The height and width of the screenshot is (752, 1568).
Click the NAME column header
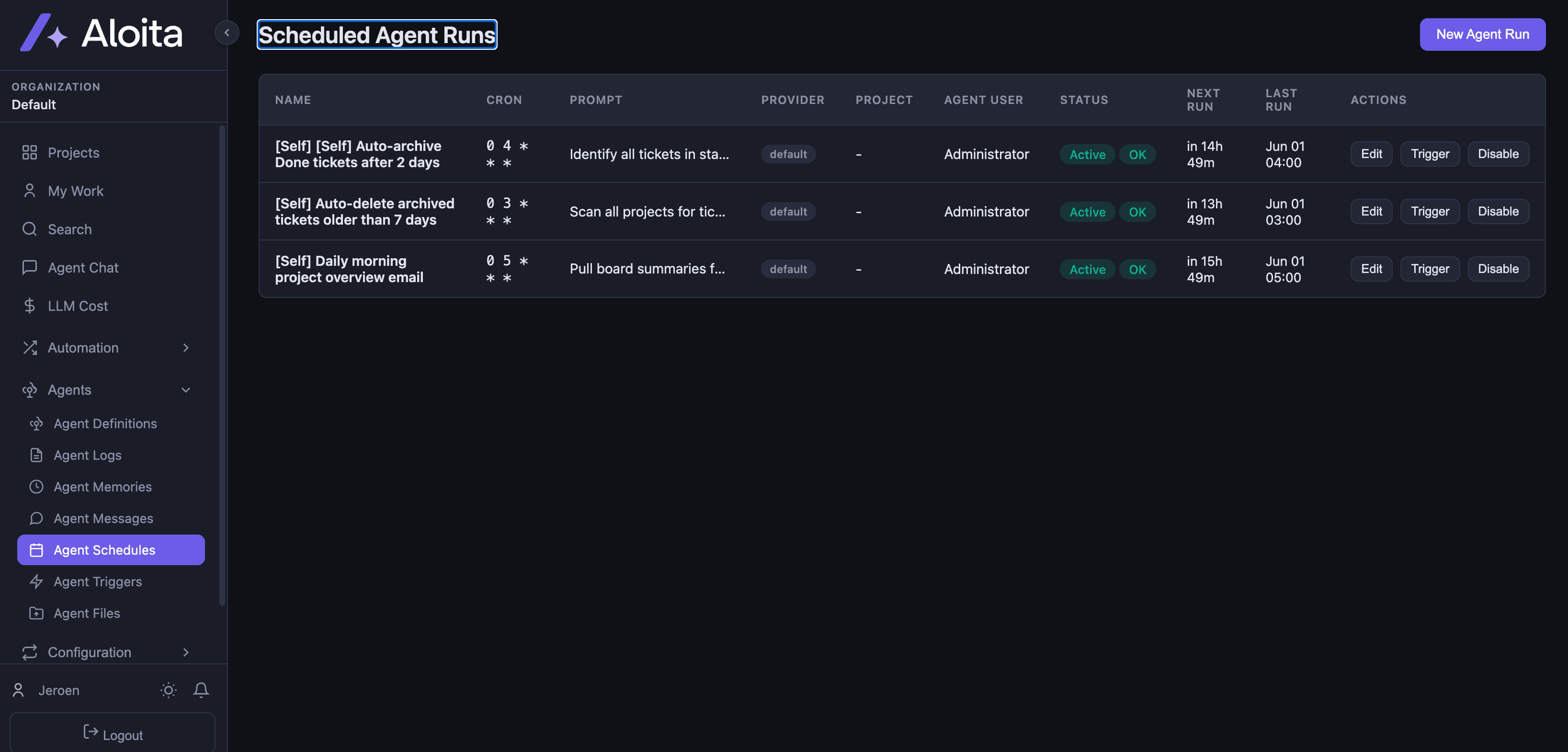pyautogui.click(x=293, y=99)
